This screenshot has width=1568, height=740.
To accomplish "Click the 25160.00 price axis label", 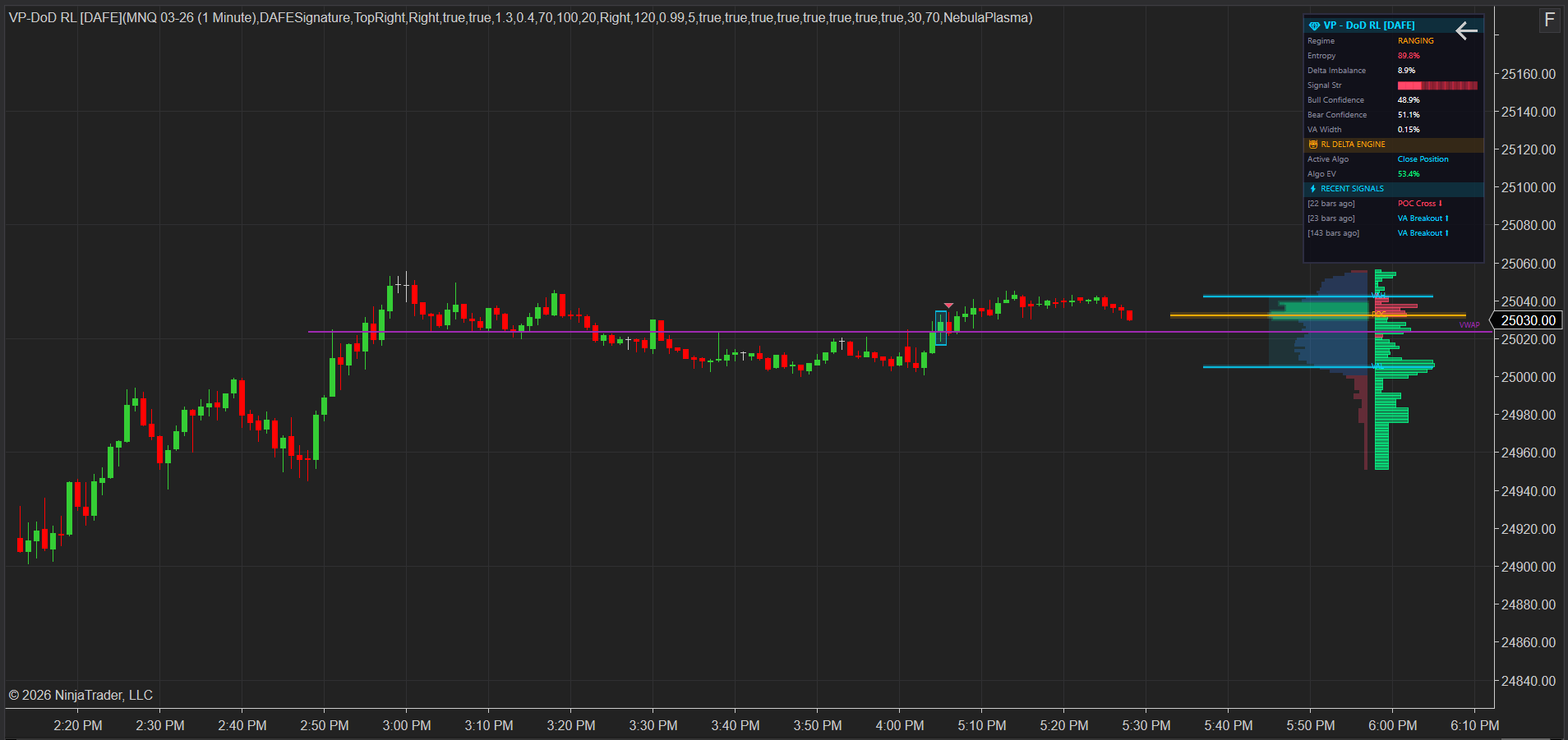I will [1529, 74].
